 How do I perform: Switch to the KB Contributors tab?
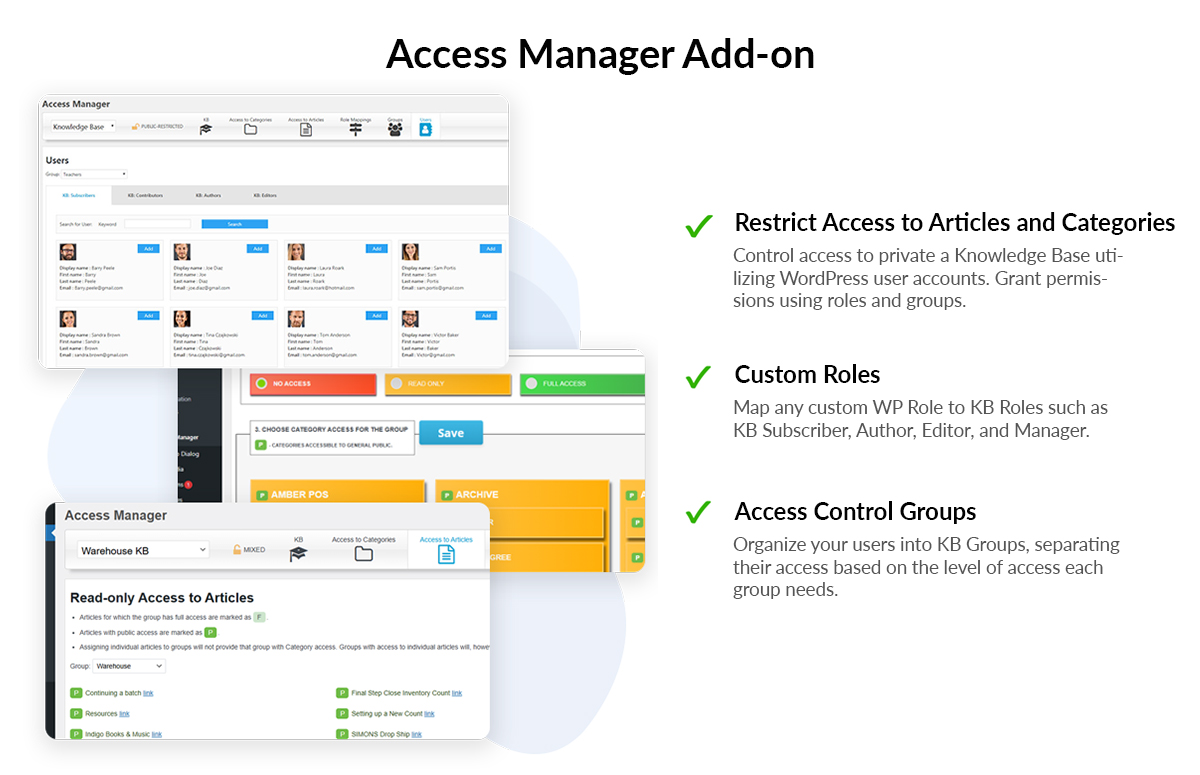(145, 196)
